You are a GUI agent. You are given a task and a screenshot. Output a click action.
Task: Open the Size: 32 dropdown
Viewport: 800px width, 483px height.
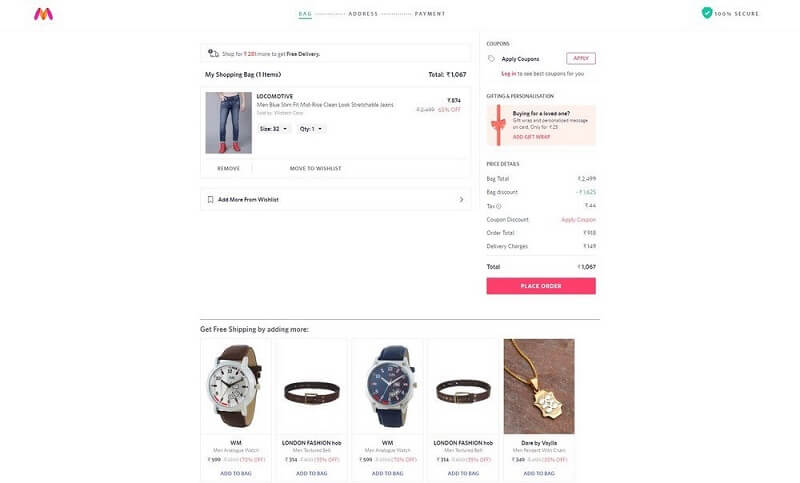click(273, 129)
